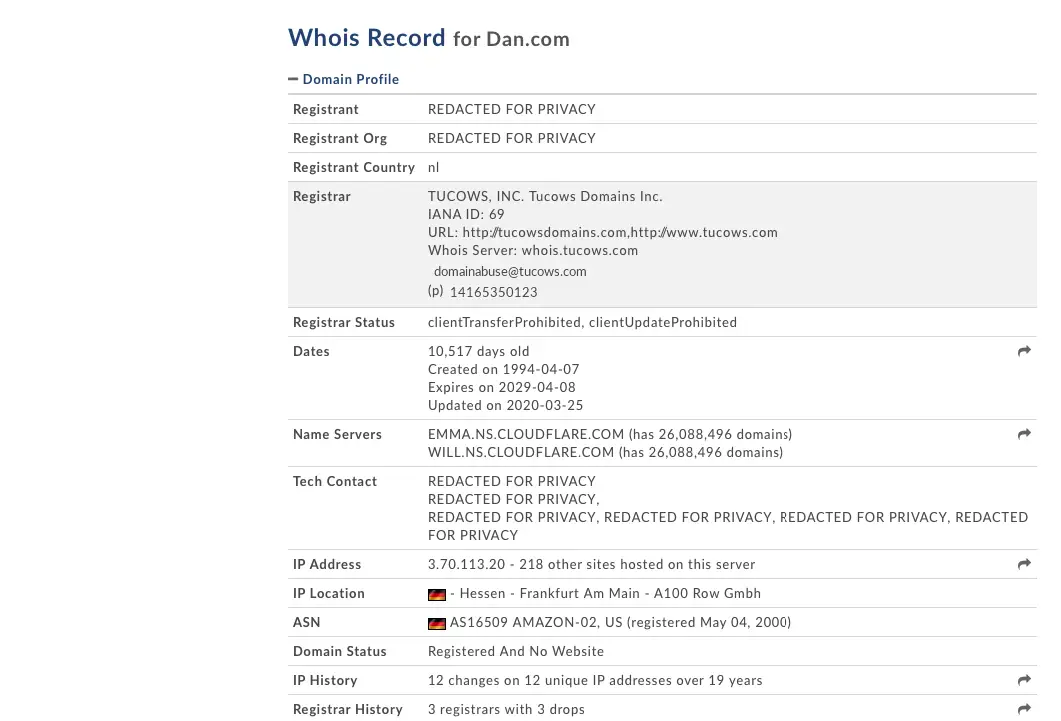Click IP address 3.70.113.20 text
Viewport: 1061px width, 721px height.
pos(466,564)
